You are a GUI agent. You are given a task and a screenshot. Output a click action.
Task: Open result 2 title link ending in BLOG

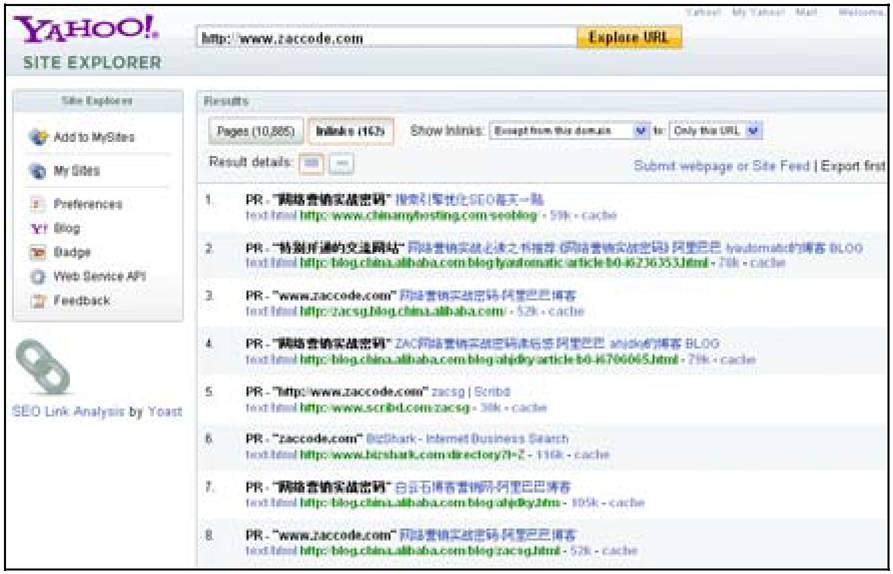click(635, 248)
